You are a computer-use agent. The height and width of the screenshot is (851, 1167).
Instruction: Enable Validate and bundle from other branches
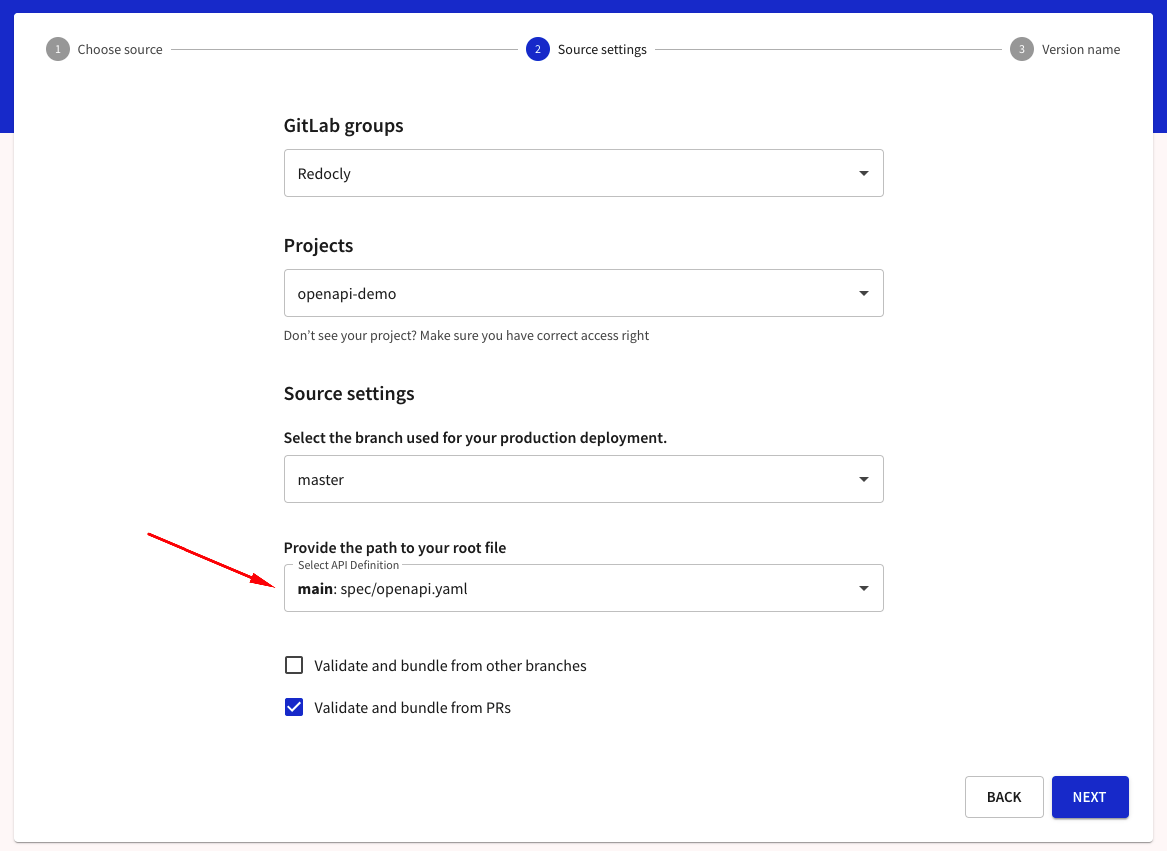coord(294,665)
